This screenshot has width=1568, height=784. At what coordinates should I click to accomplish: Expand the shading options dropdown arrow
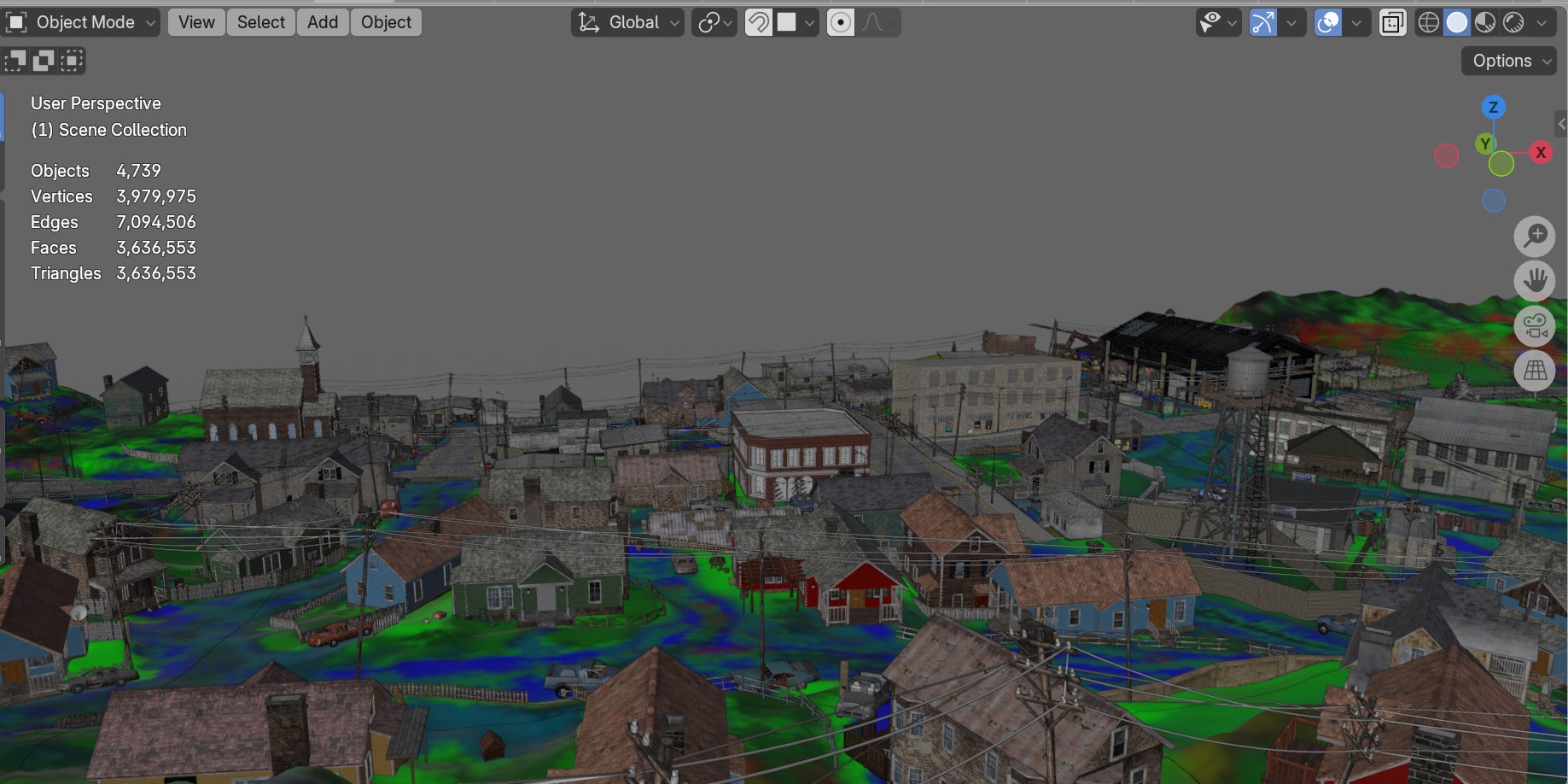click(x=1542, y=22)
